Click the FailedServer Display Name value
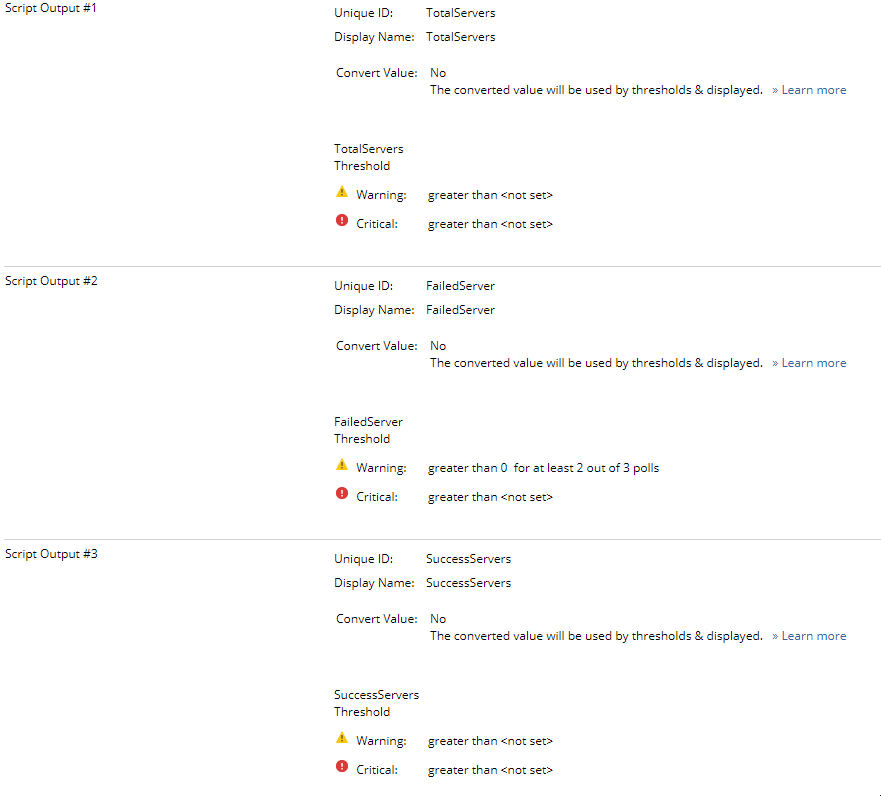 coord(460,310)
